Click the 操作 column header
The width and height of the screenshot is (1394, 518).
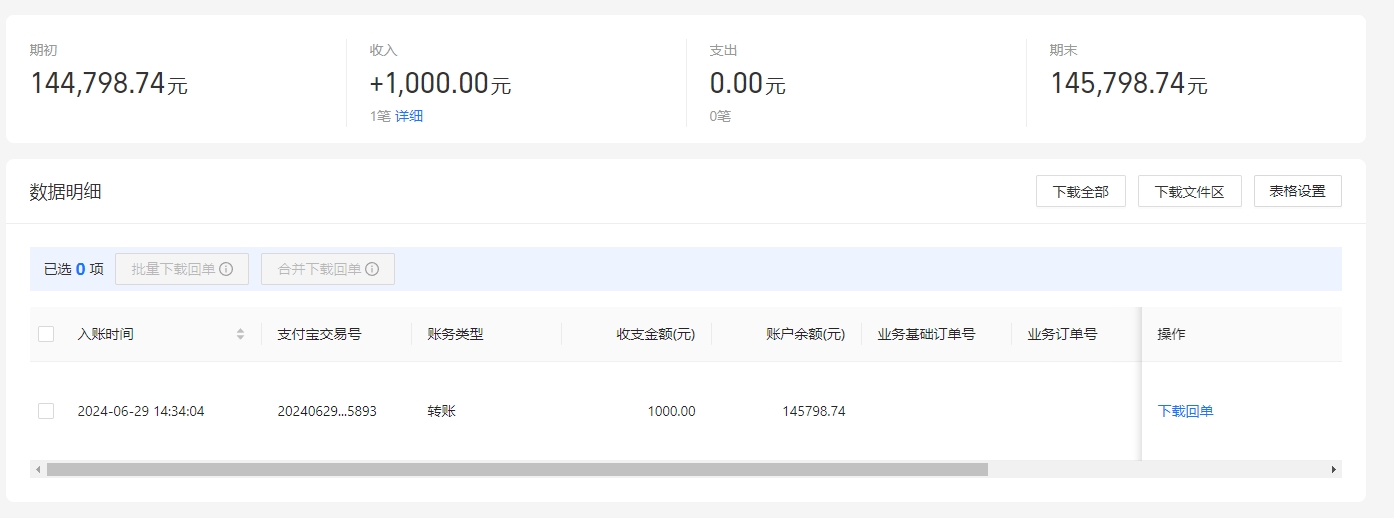click(x=1171, y=334)
